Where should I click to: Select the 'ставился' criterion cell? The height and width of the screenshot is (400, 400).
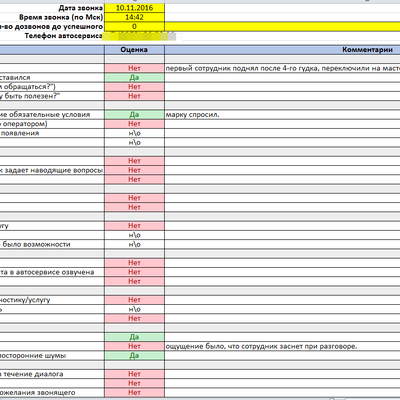(52, 78)
